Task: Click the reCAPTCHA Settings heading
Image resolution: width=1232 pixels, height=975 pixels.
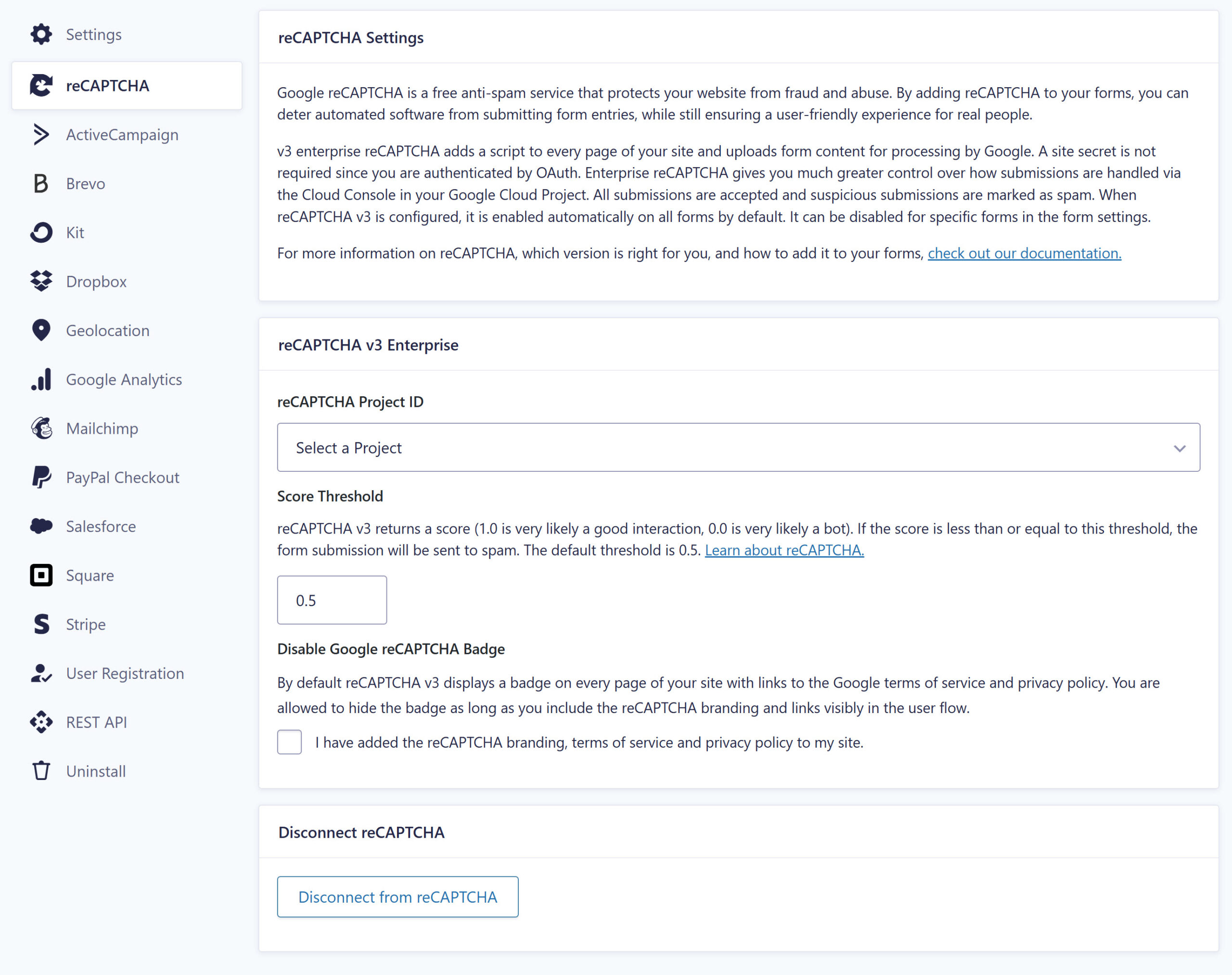Action: (351, 38)
